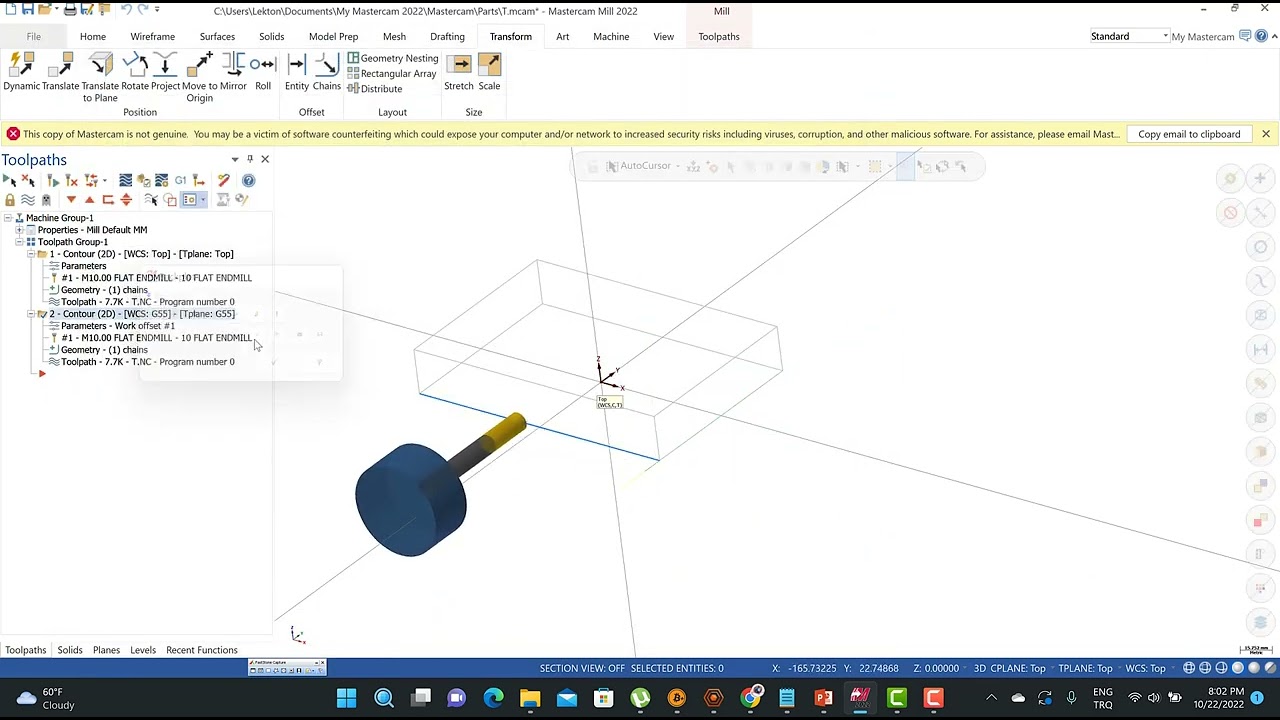Open Google Chrome from taskbar
The image size is (1280, 720).
[x=750, y=698]
